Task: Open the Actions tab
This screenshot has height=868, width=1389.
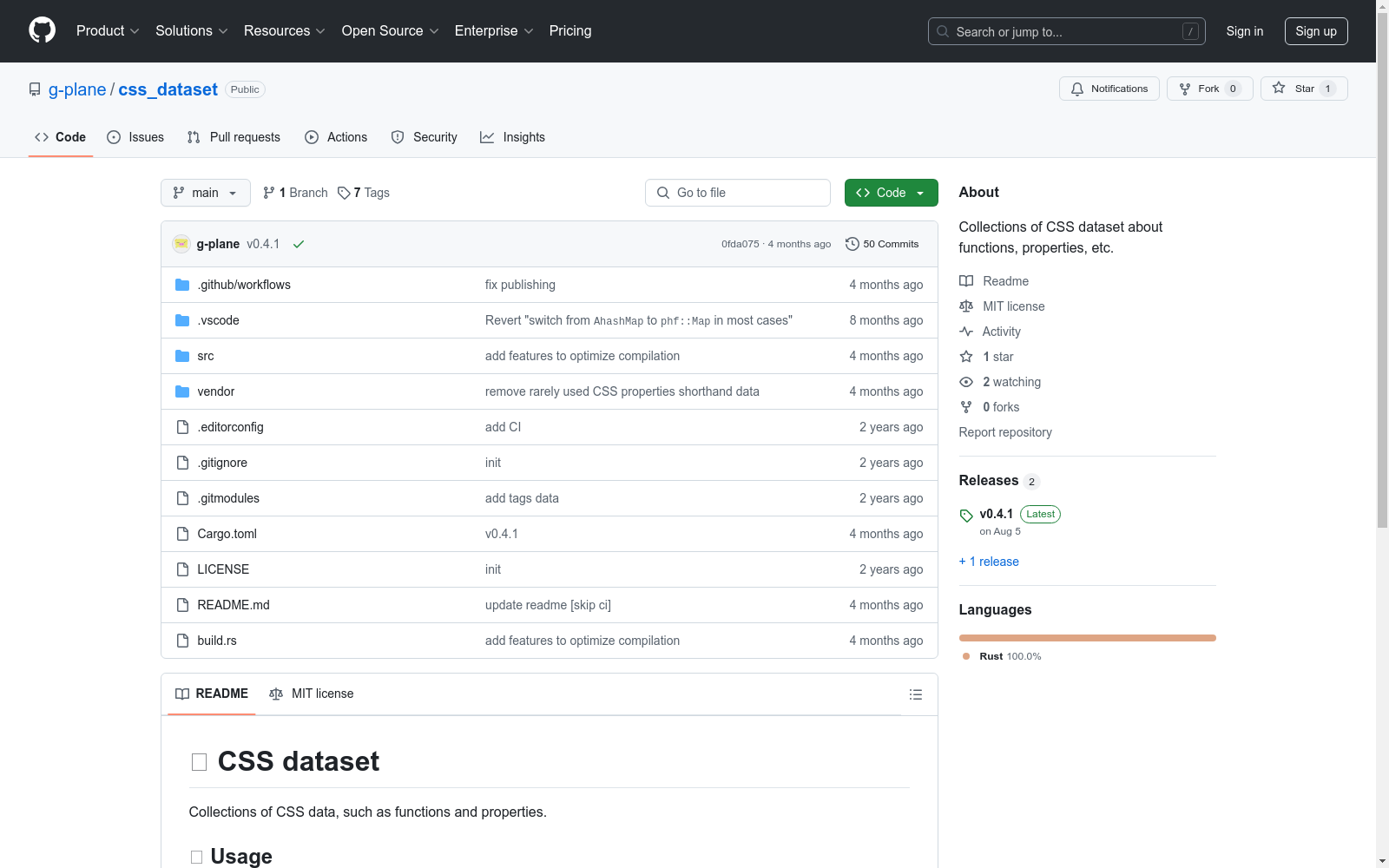Action: click(336, 137)
